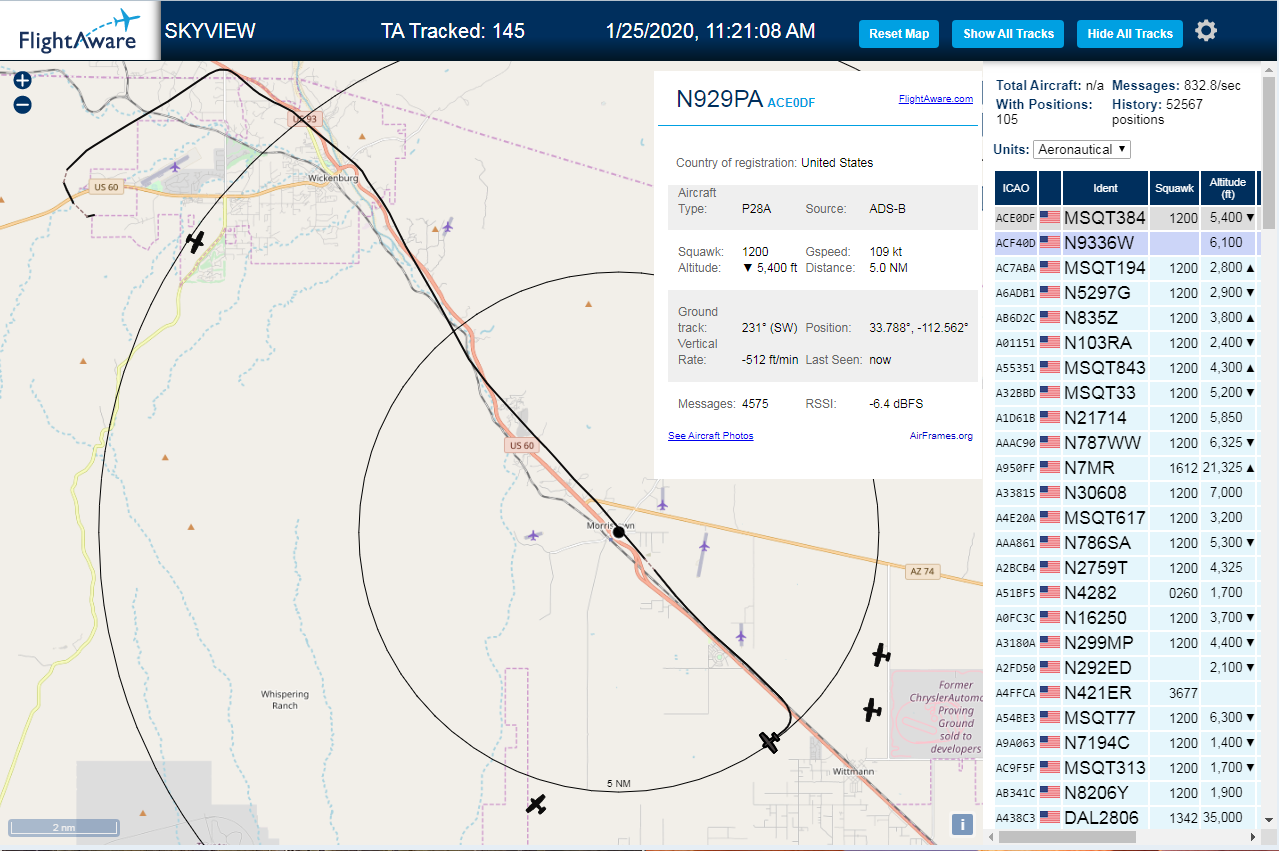The height and width of the screenshot is (851, 1279).
Task: Click the US 93 highway shield
Action: tap(304, 119)
